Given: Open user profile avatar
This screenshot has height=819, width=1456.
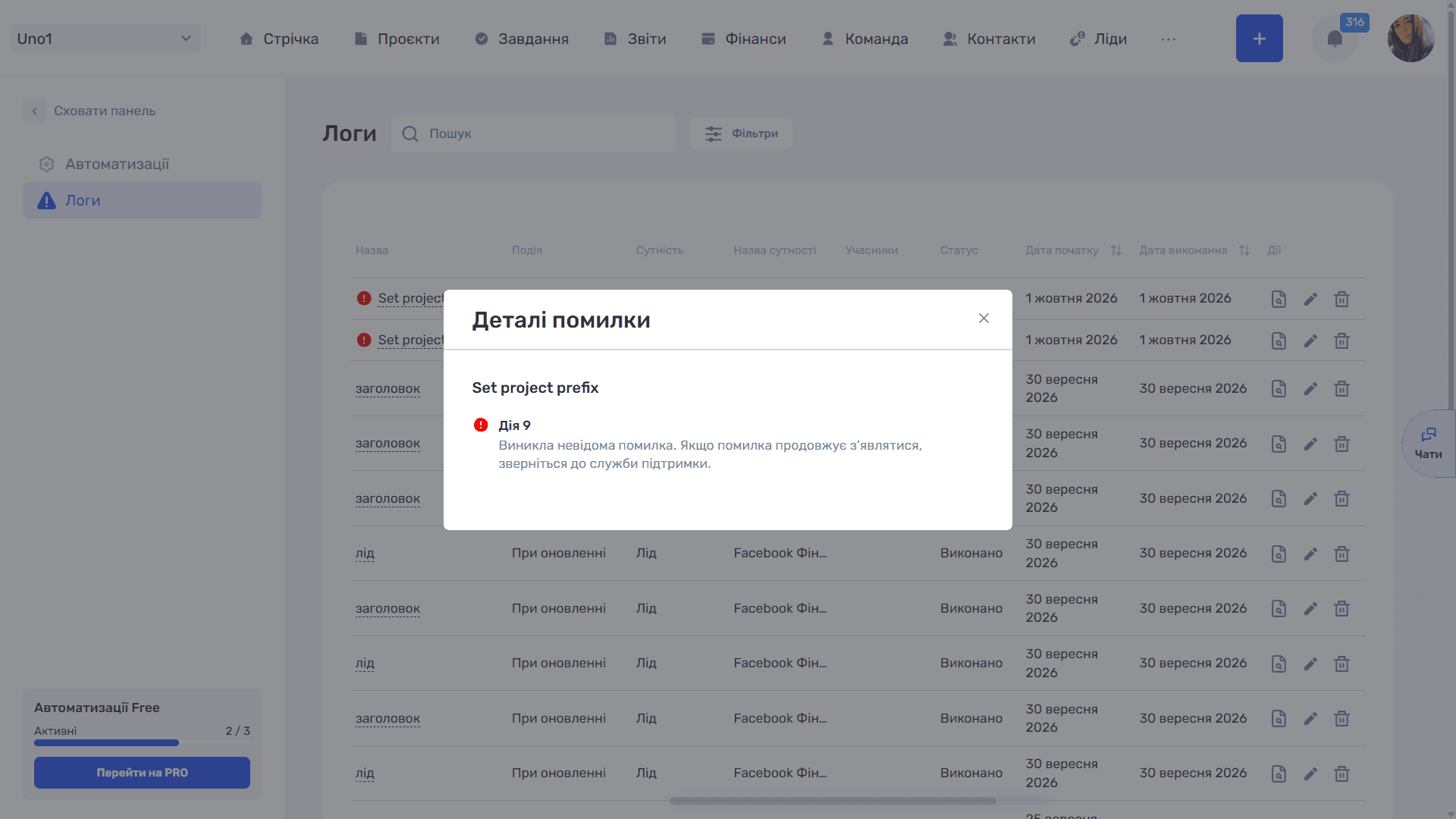Looking at the screenshot, I should 1410,39.
